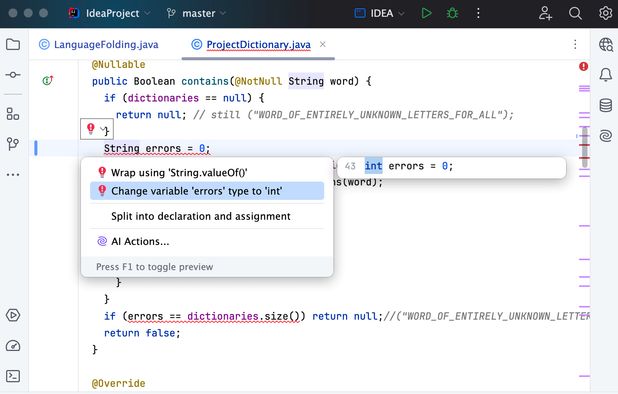
Task: Open editor tabs options menu
Action: (575, 45)
